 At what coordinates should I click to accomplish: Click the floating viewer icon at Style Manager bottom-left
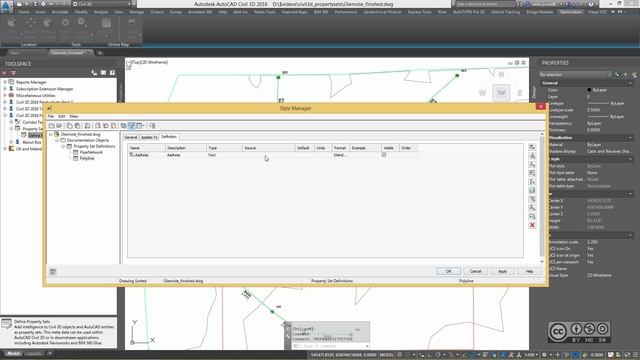pyautogui.click(x=53, y=272)
